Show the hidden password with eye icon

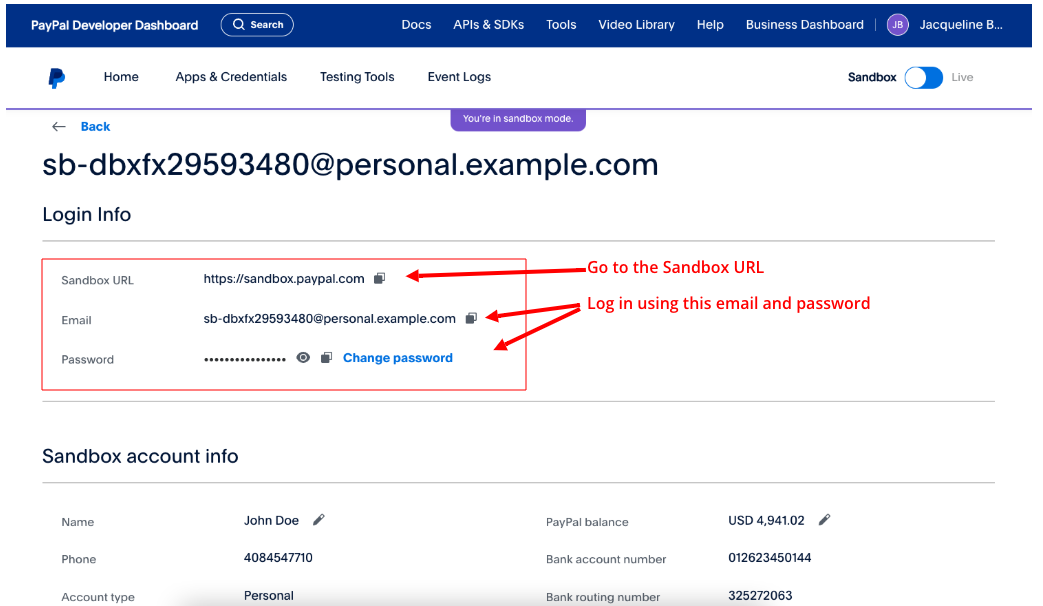tap(303, 358)
